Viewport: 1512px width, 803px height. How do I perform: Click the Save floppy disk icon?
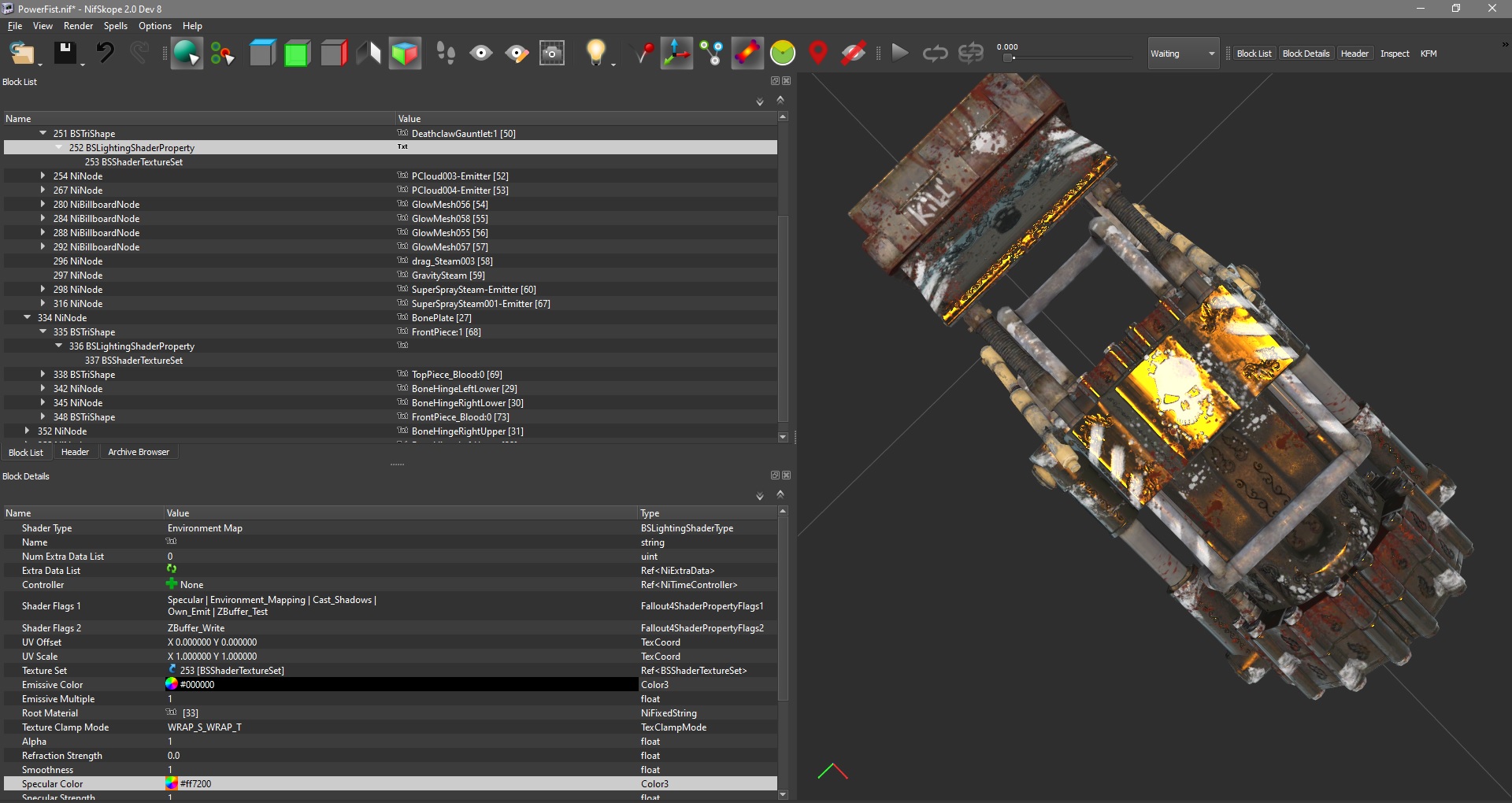click(x=65, y=54)
